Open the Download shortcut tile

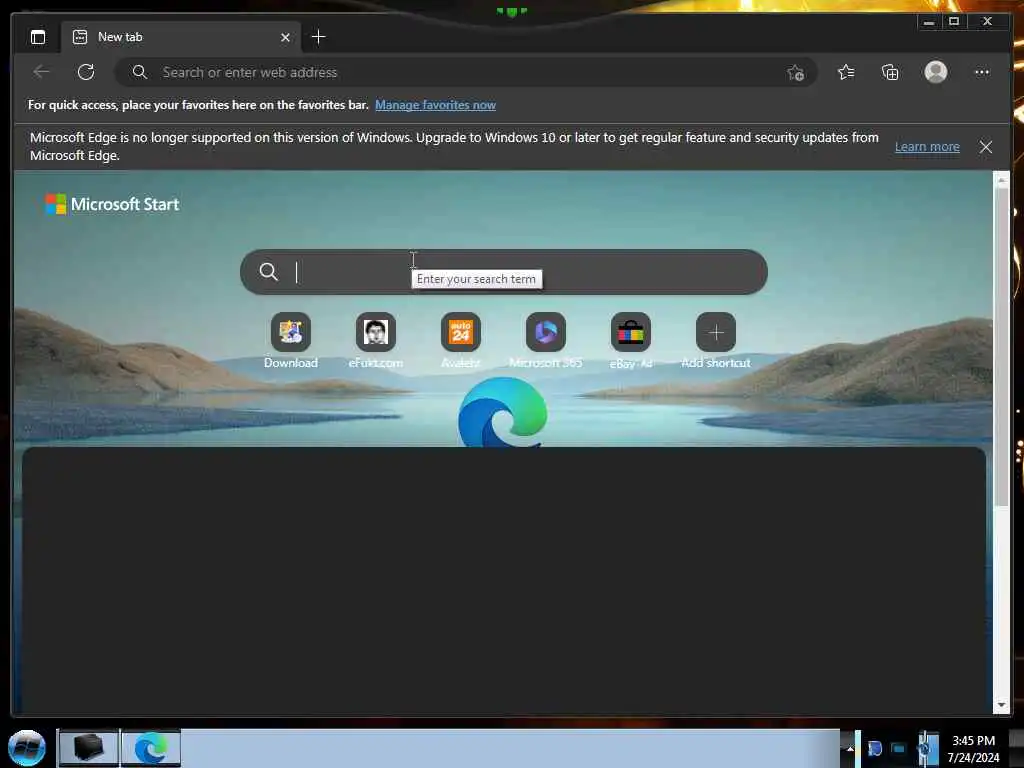click(291, 340)
